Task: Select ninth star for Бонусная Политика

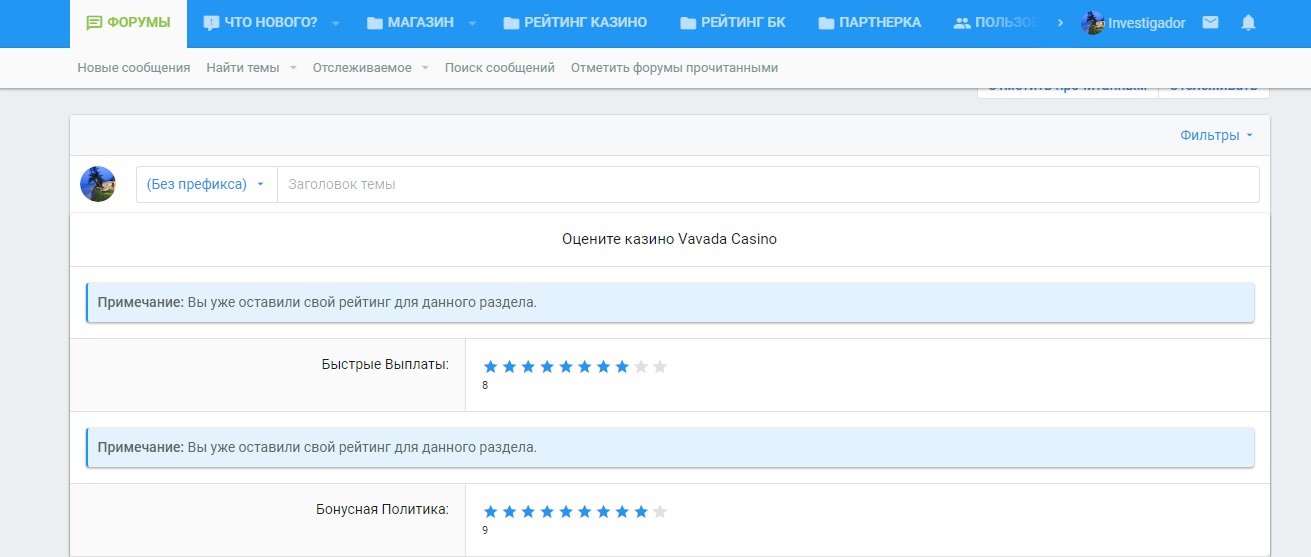Action: point(641,512)
